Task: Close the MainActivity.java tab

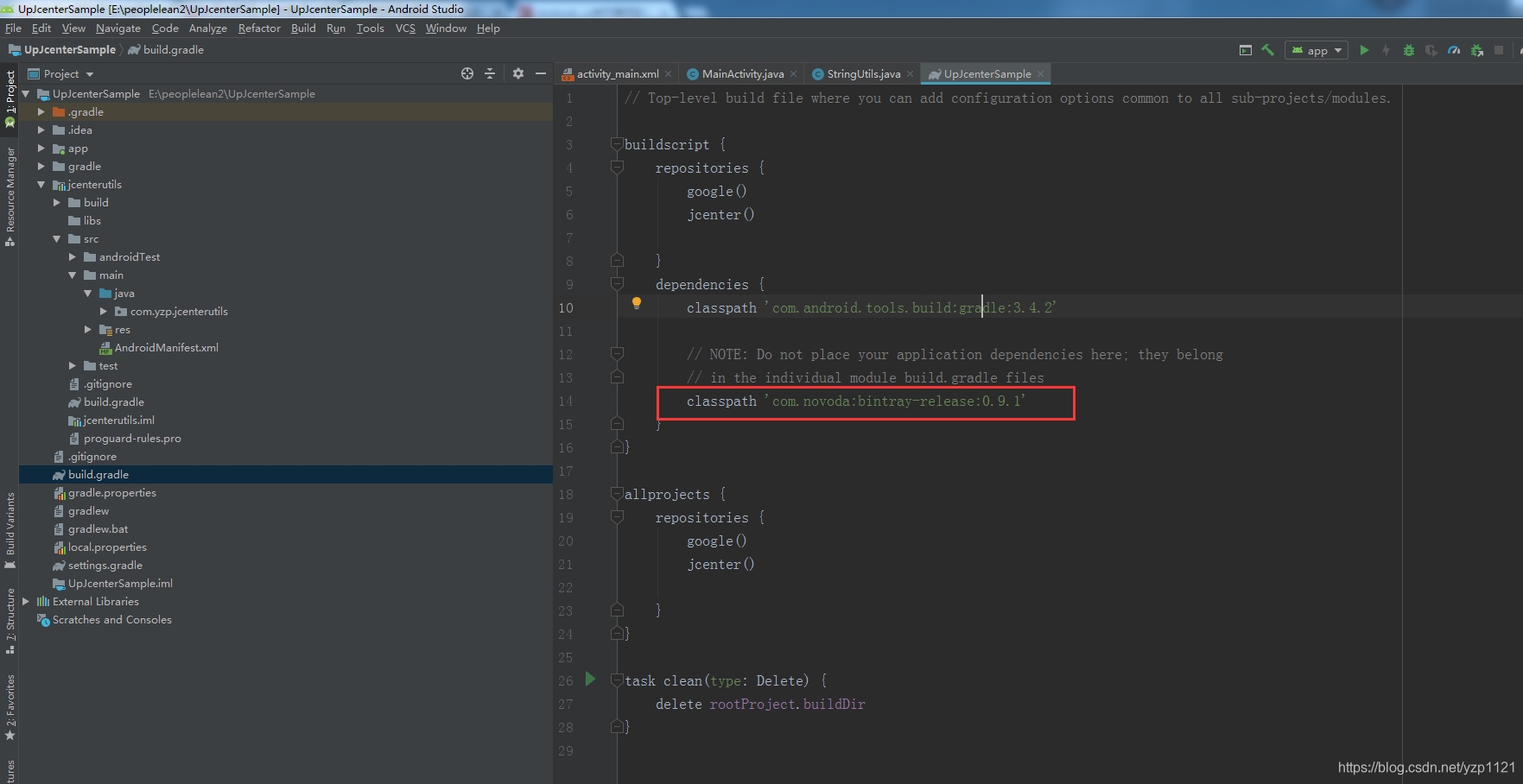Action: coord(794,74)
